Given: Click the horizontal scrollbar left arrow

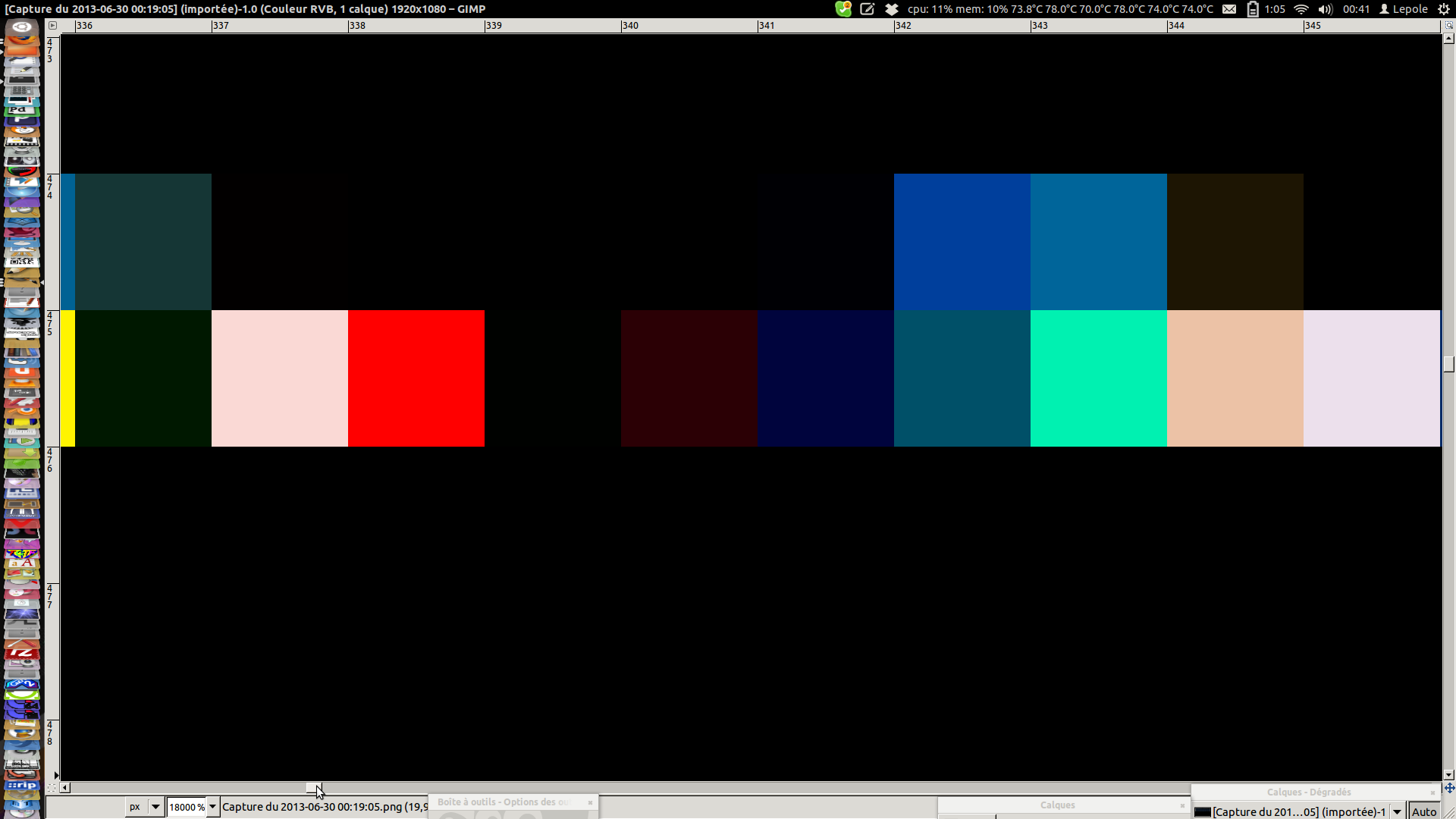Looking at the screenshot, I should (x=65, y=788).
